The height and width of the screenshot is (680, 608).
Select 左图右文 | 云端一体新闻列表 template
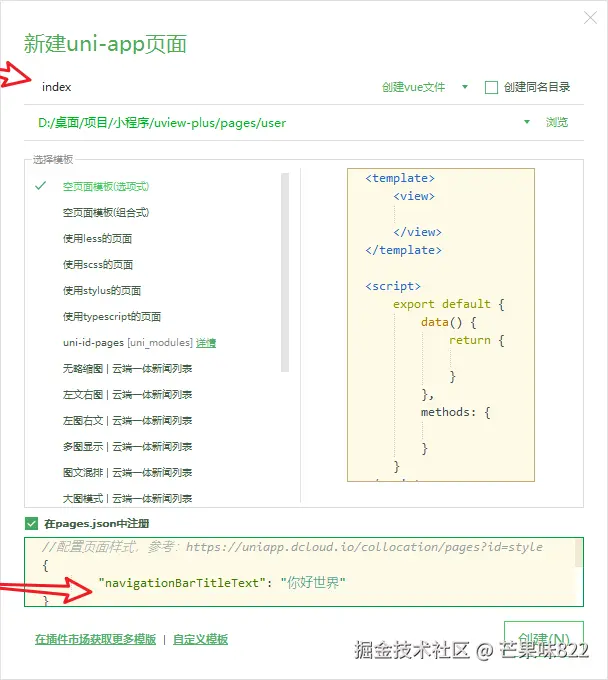(127, 421)
